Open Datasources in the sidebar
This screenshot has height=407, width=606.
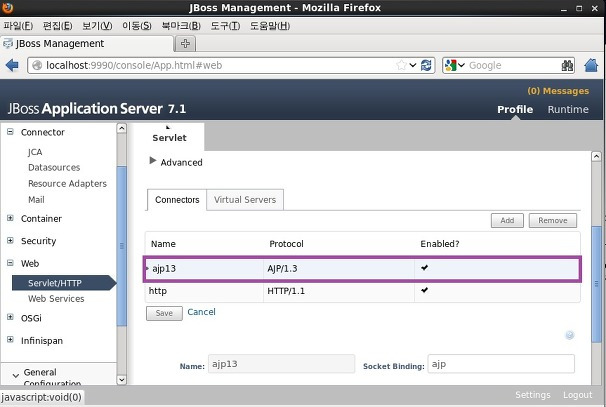[54, 167]
